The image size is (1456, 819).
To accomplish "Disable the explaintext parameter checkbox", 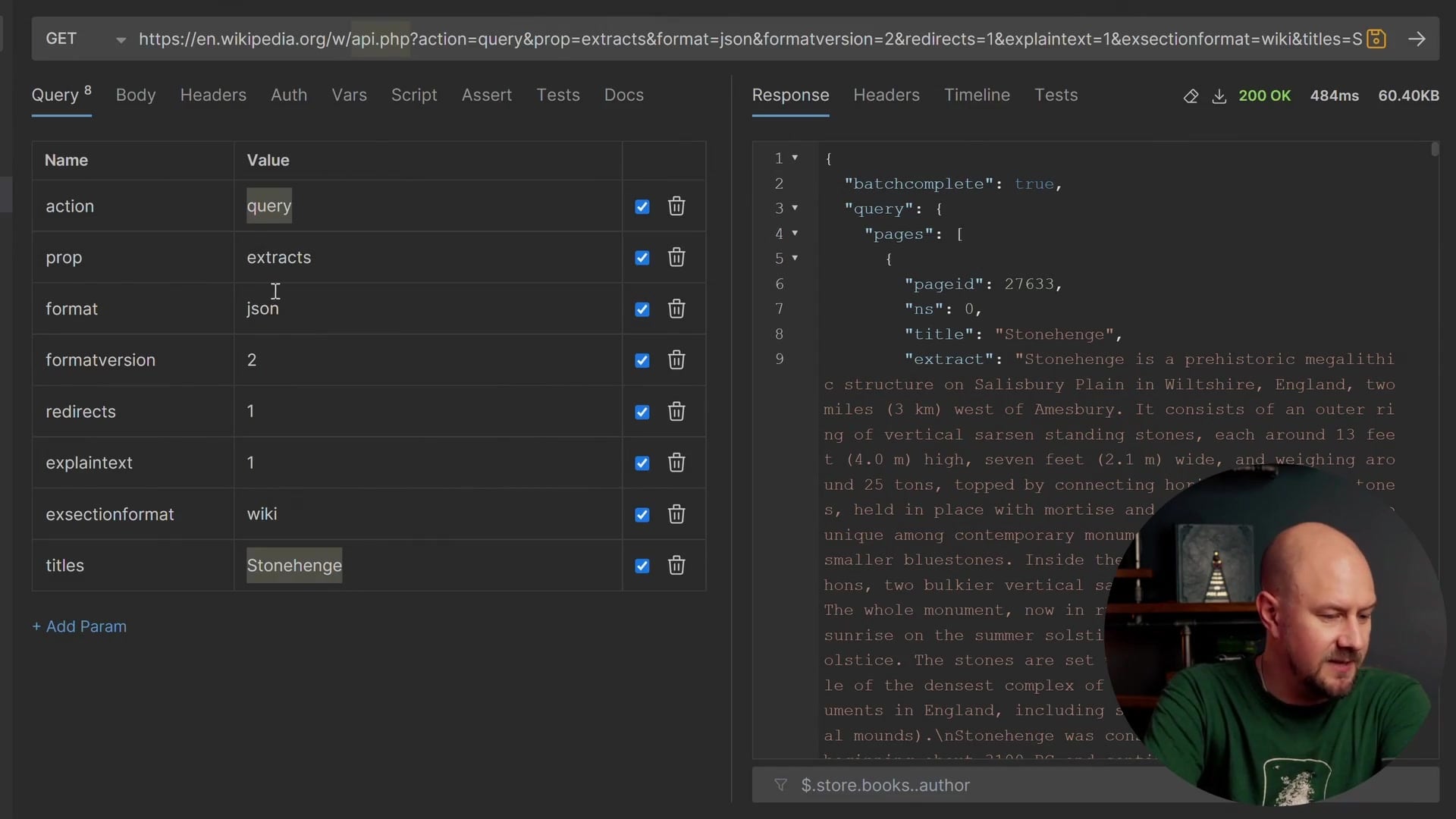I will click(642, 463).
